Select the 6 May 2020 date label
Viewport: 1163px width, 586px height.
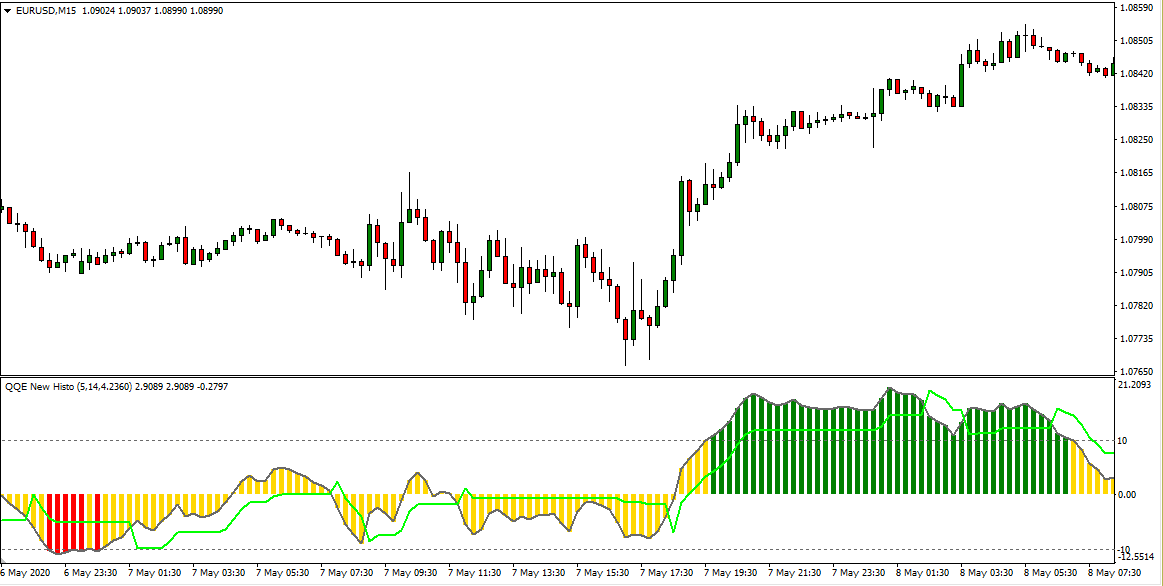click(26, 574)
